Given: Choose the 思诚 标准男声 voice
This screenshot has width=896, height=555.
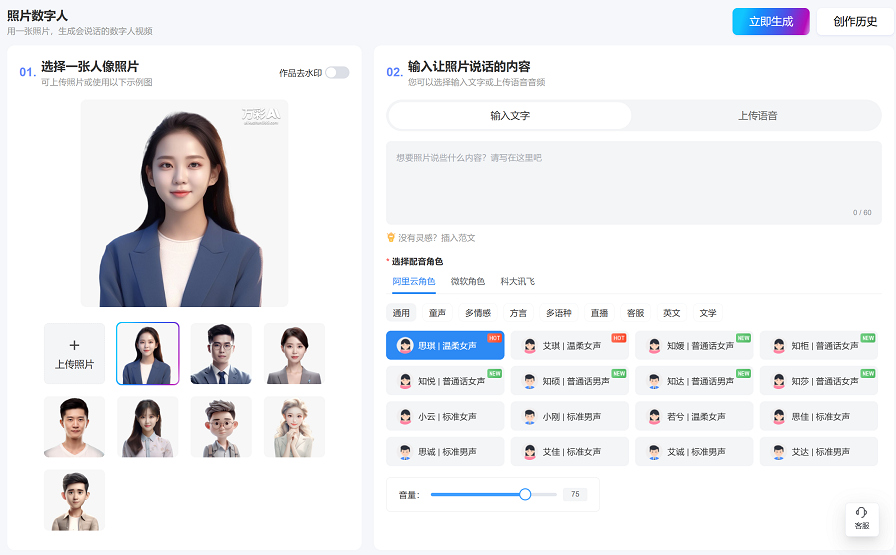Looking at the screenshot, I should click(445, 452).
